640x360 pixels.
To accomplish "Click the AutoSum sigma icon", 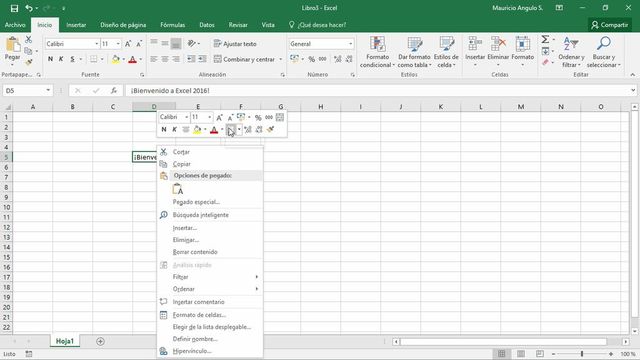I will click(545, 40).
